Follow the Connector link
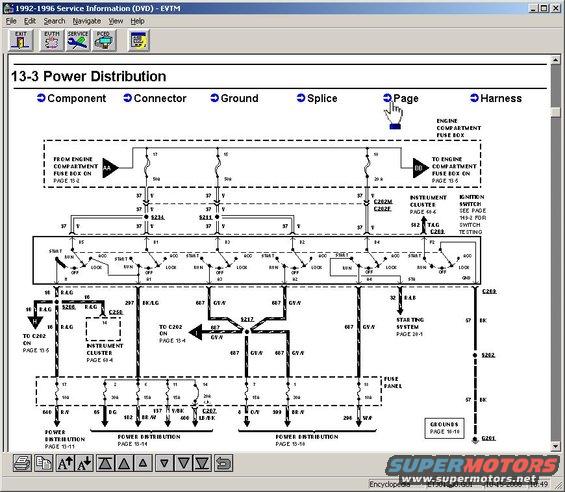Viewport: 565px width, 492px height. [x=155, y=98]
